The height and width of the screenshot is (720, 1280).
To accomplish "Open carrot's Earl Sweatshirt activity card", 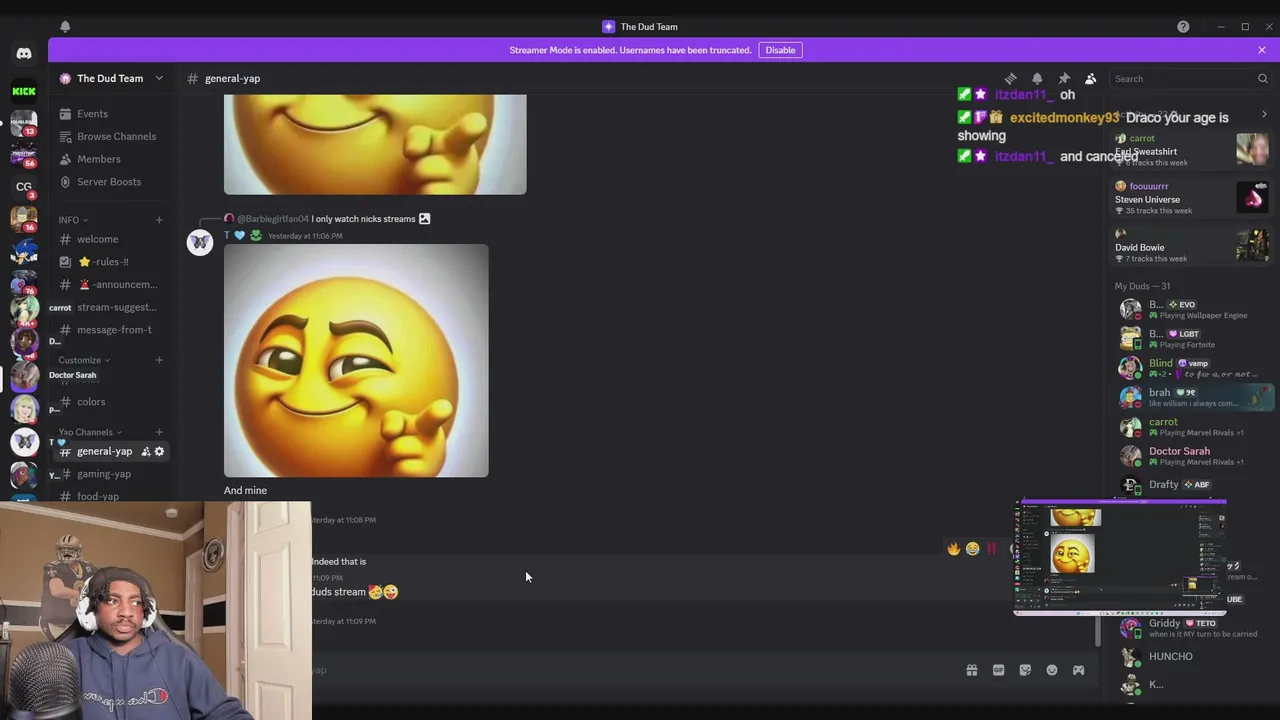I will (x=1192, y=150).
